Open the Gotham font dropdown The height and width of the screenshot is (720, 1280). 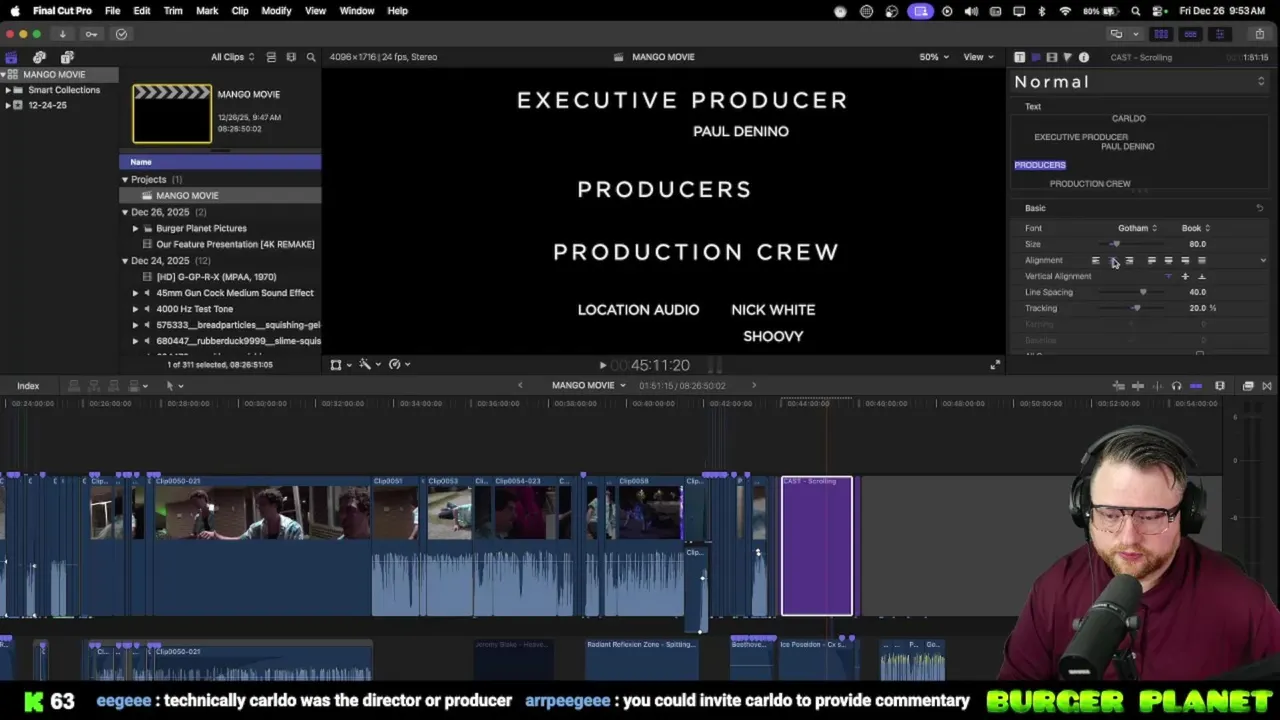pyautogui.click(x=1137, y=228)
